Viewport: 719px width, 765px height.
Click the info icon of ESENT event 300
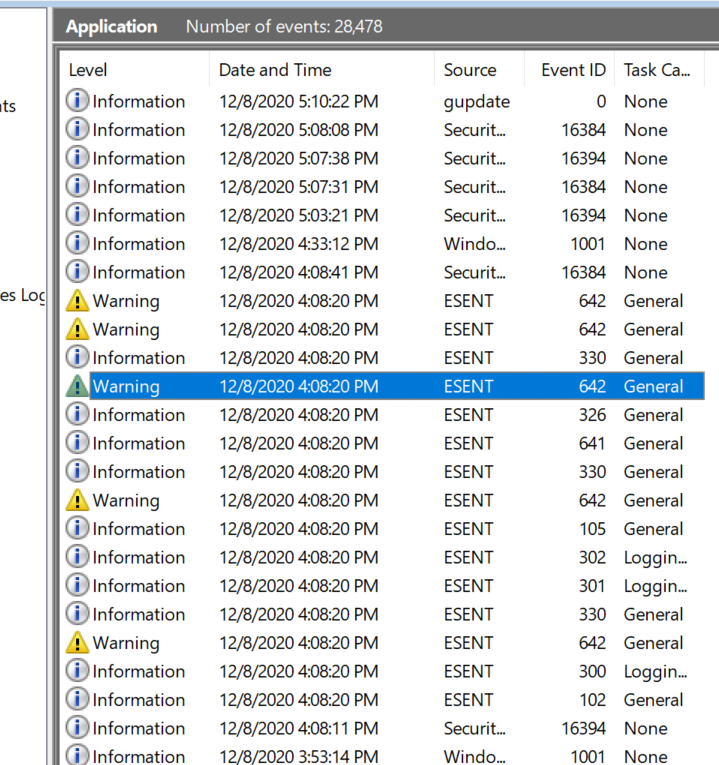77,671
